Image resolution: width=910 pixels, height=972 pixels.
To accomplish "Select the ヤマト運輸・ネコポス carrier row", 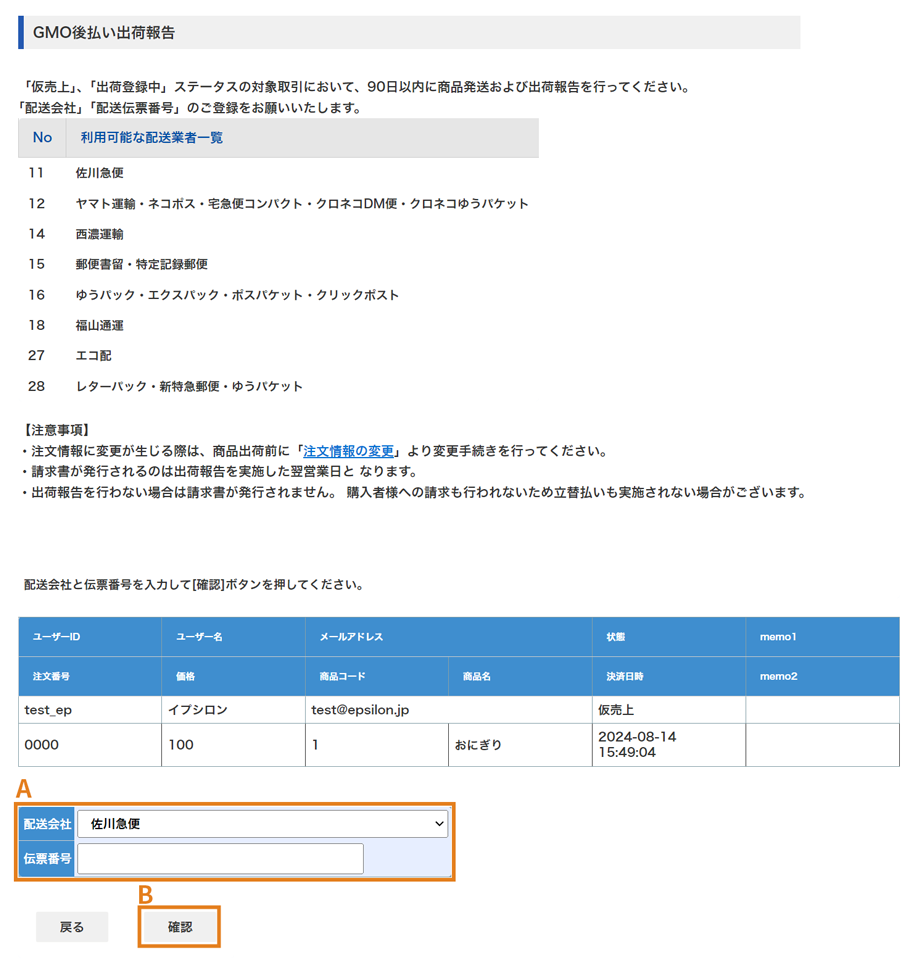I will (x=278, y=203).
